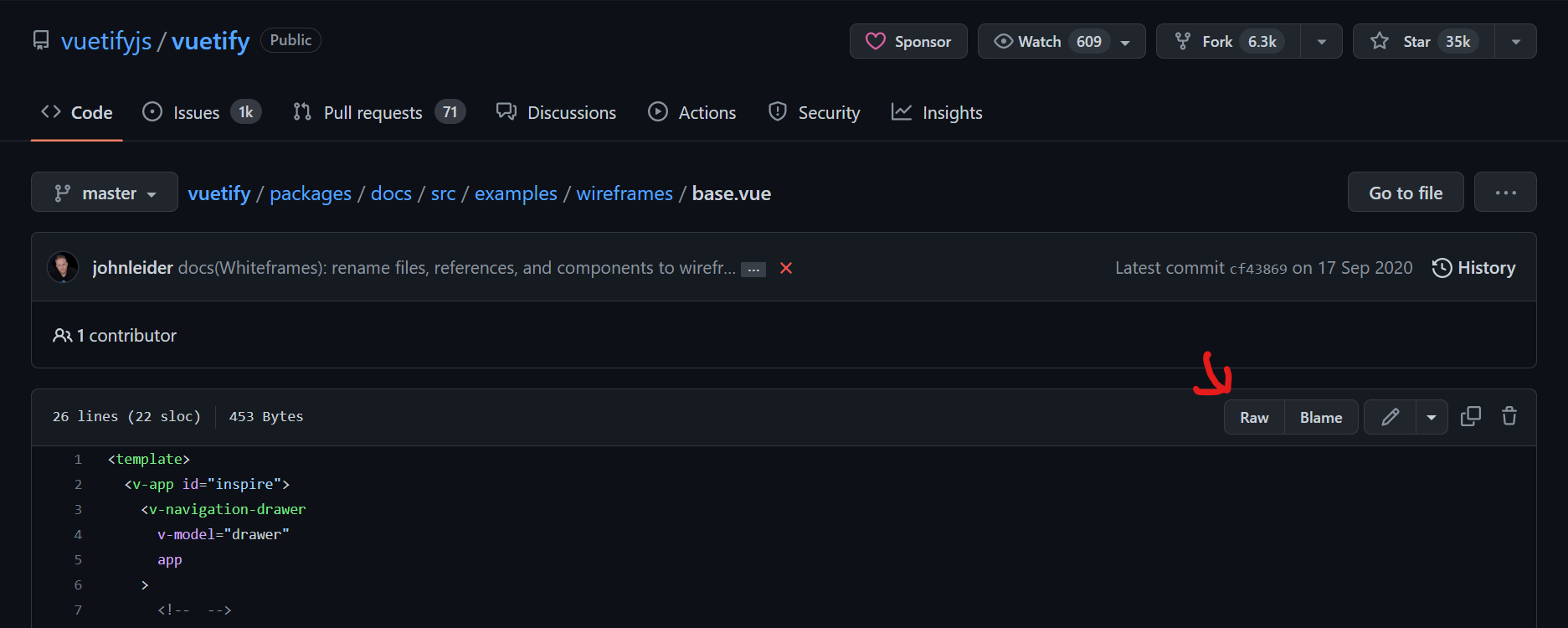The width and height of the screenshot is (1568, 628).
Task: Click the 26 lines (22 sloc) info
Action: point(126,416)
